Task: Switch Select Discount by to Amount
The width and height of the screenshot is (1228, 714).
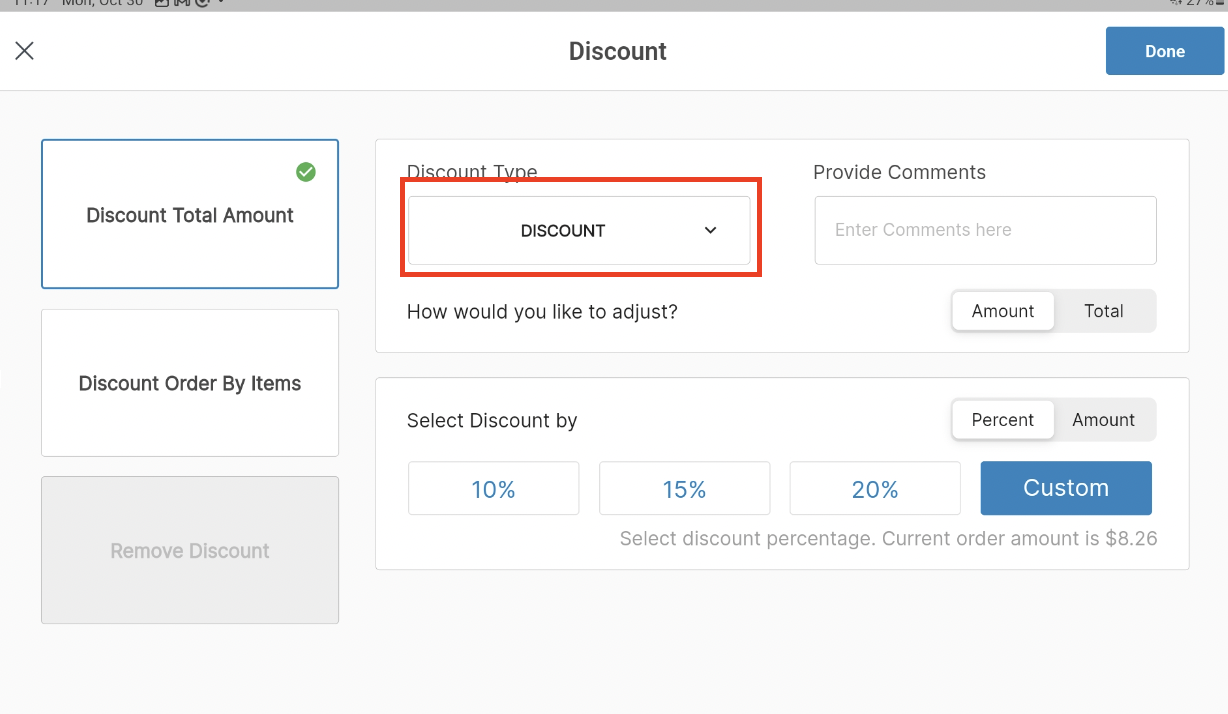Action: coord(1103,420)
